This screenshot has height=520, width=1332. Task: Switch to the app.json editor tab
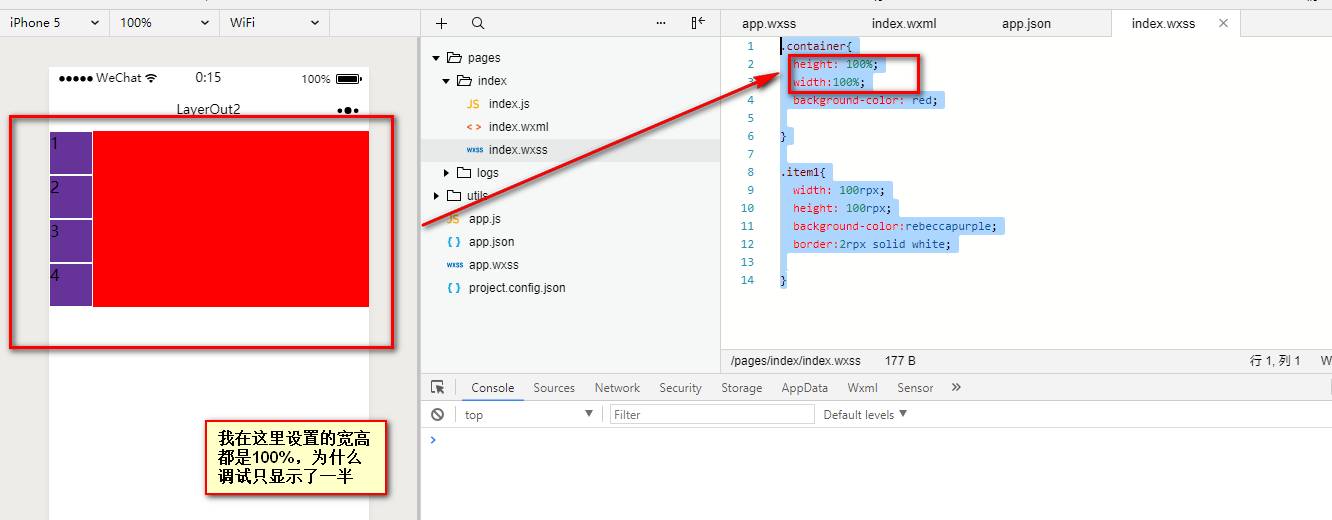pos(1026,23)
